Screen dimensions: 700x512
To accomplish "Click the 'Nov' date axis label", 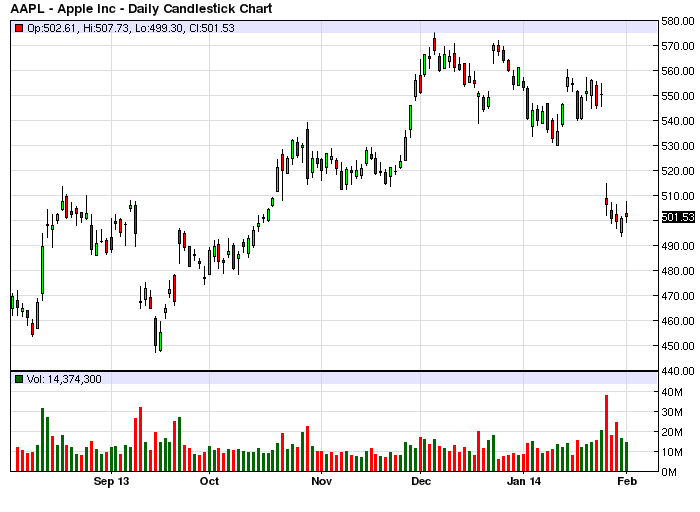I will pyautogui.click(x=321, y=481).
